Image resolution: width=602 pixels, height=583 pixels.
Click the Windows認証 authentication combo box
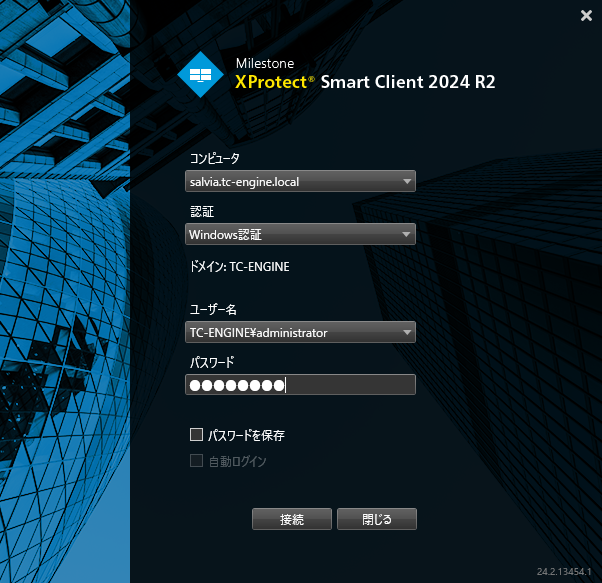point(300,234)
